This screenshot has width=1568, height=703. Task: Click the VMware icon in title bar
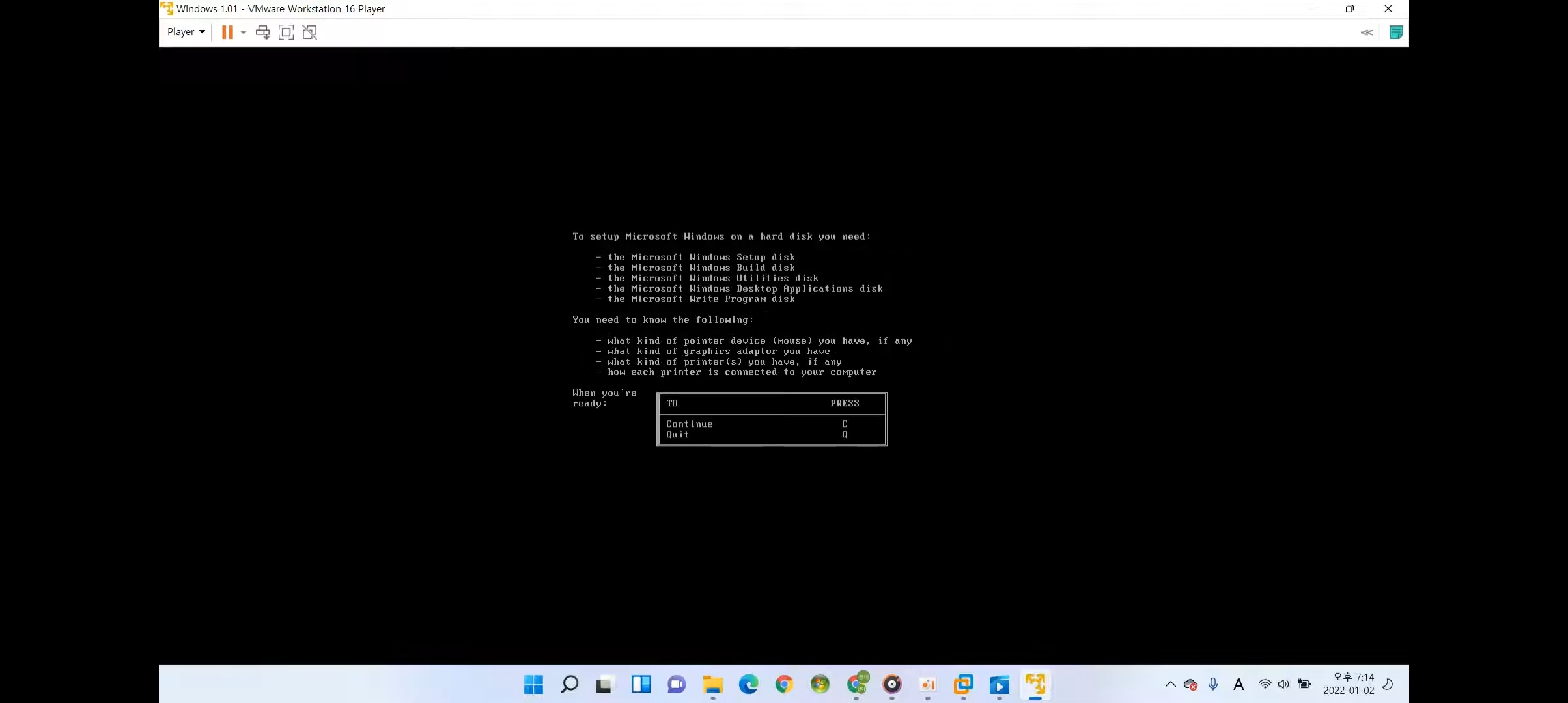click(x=167, y=8)
